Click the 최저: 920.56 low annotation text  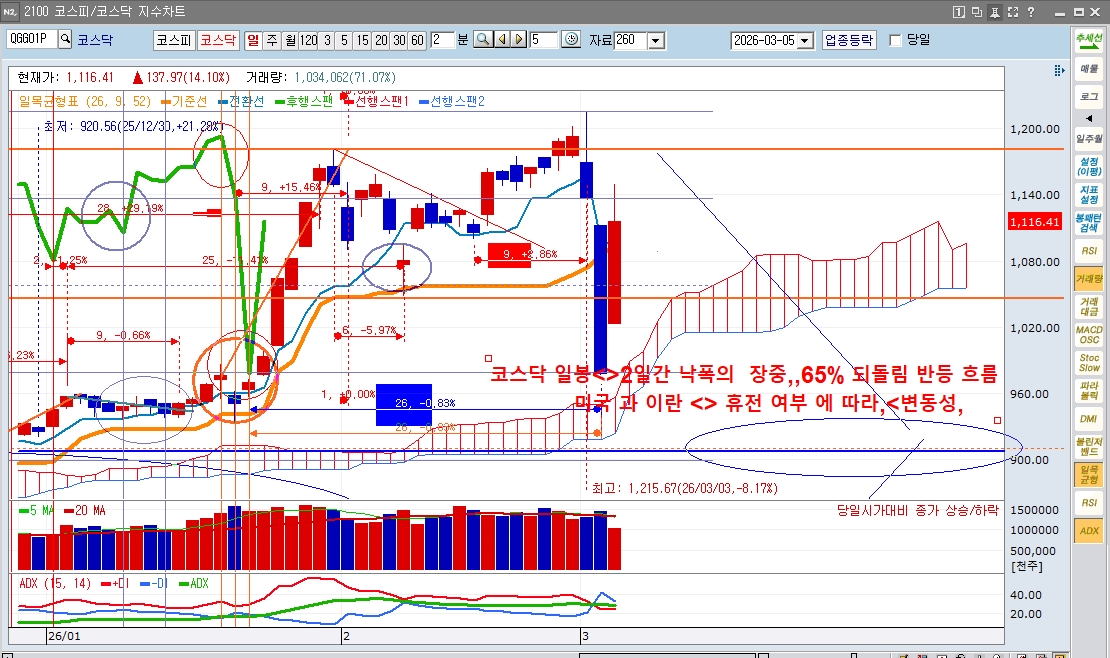click(x=132, y=126)
